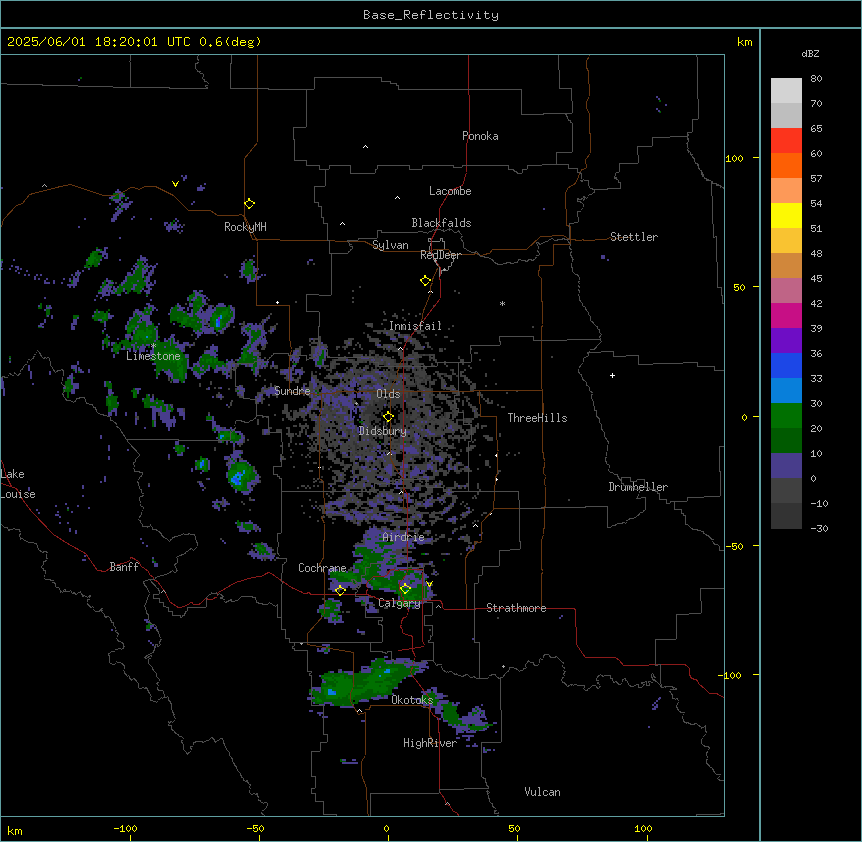The width and height of the screenshot is (862, 842).
Task: Click the yellow diamond marker above Calgary label
Action: 405,589
